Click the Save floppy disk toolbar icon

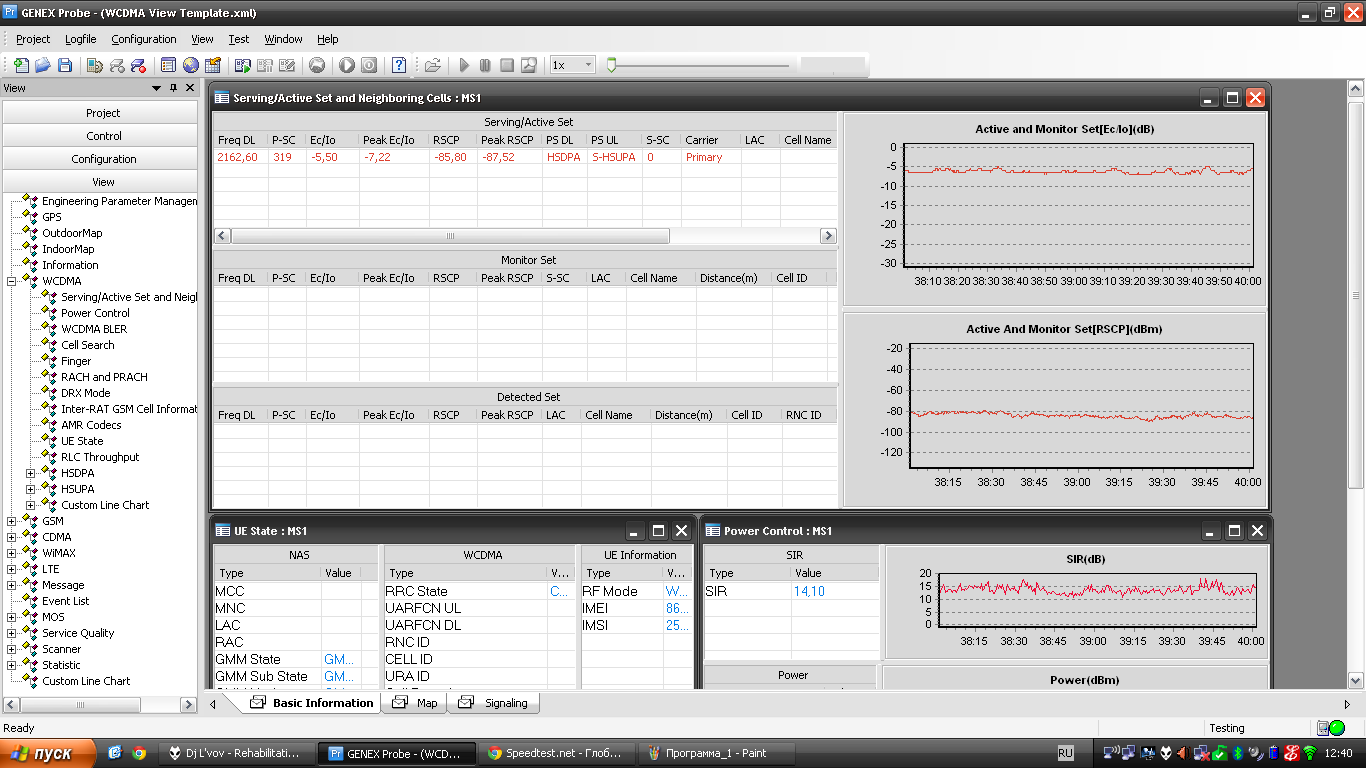(x=65, y=65)
